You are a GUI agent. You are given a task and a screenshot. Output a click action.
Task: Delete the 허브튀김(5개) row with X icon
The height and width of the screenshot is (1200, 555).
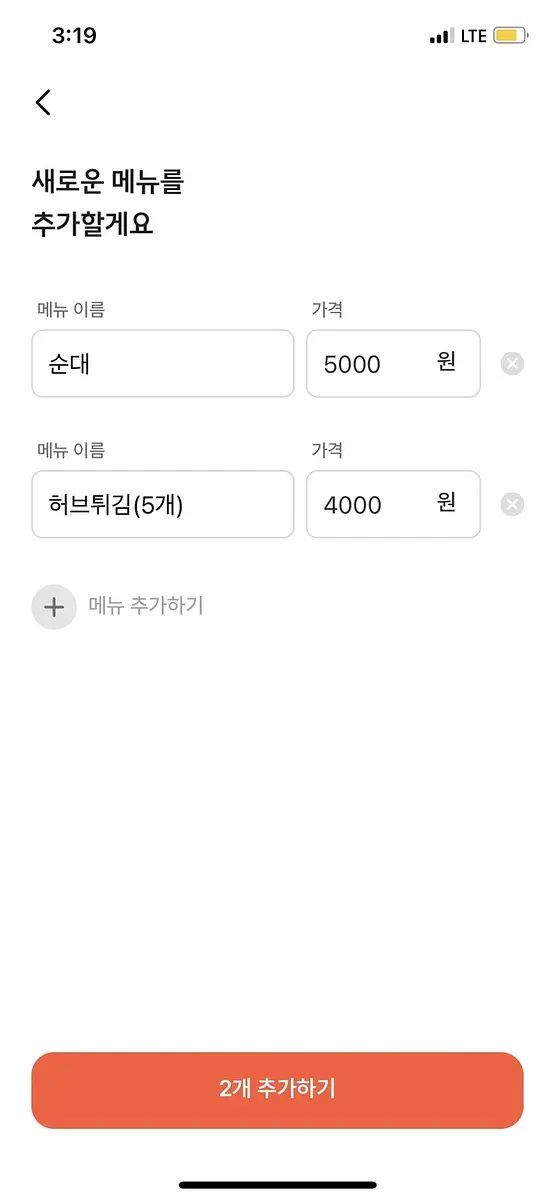pyautogui.click(x=512, y=504)
